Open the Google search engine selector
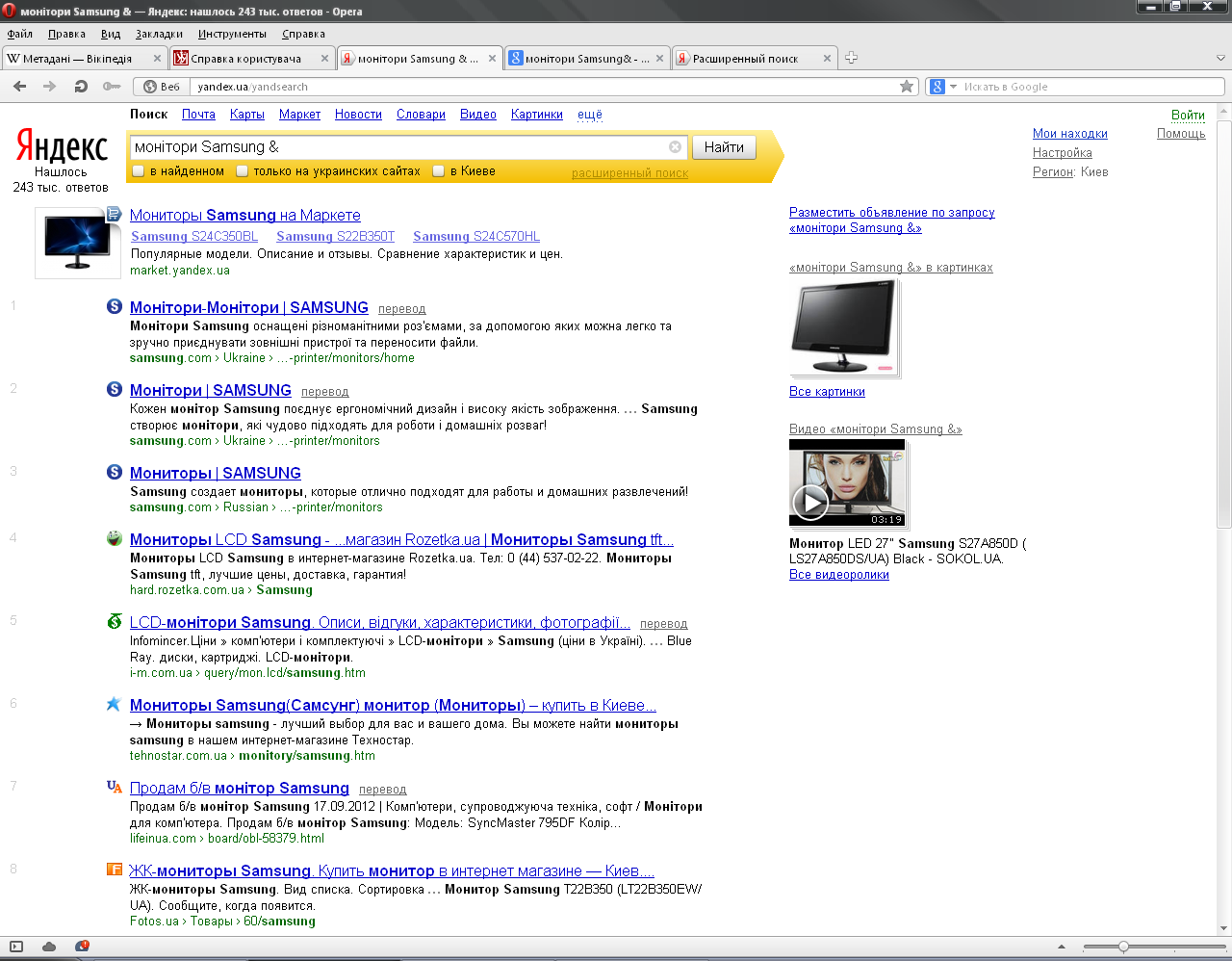Viewport: 1232px width, 961px height. click(x=943, y=87)
